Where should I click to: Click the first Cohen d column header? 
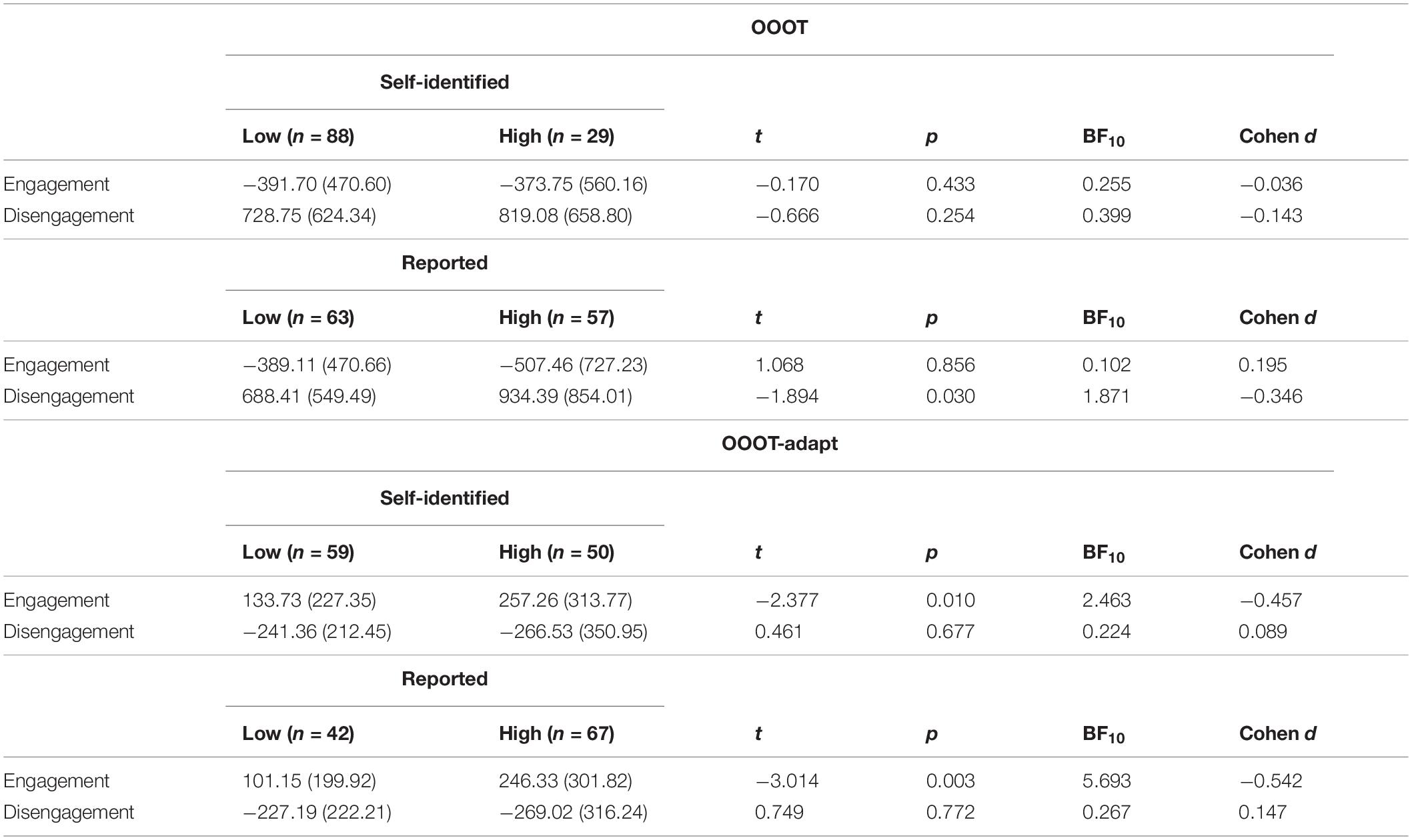pos(1277,136)
